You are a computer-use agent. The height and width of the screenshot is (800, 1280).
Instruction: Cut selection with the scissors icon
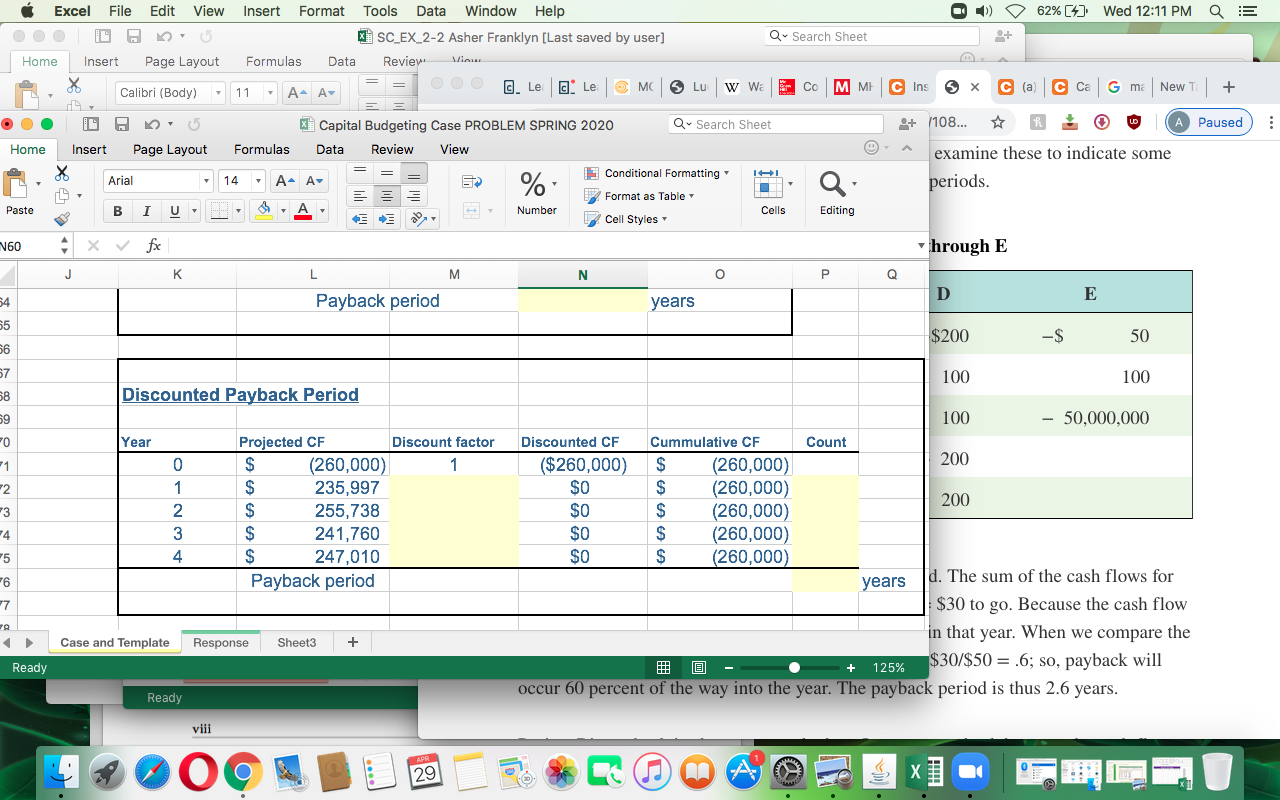click(62, 173)
